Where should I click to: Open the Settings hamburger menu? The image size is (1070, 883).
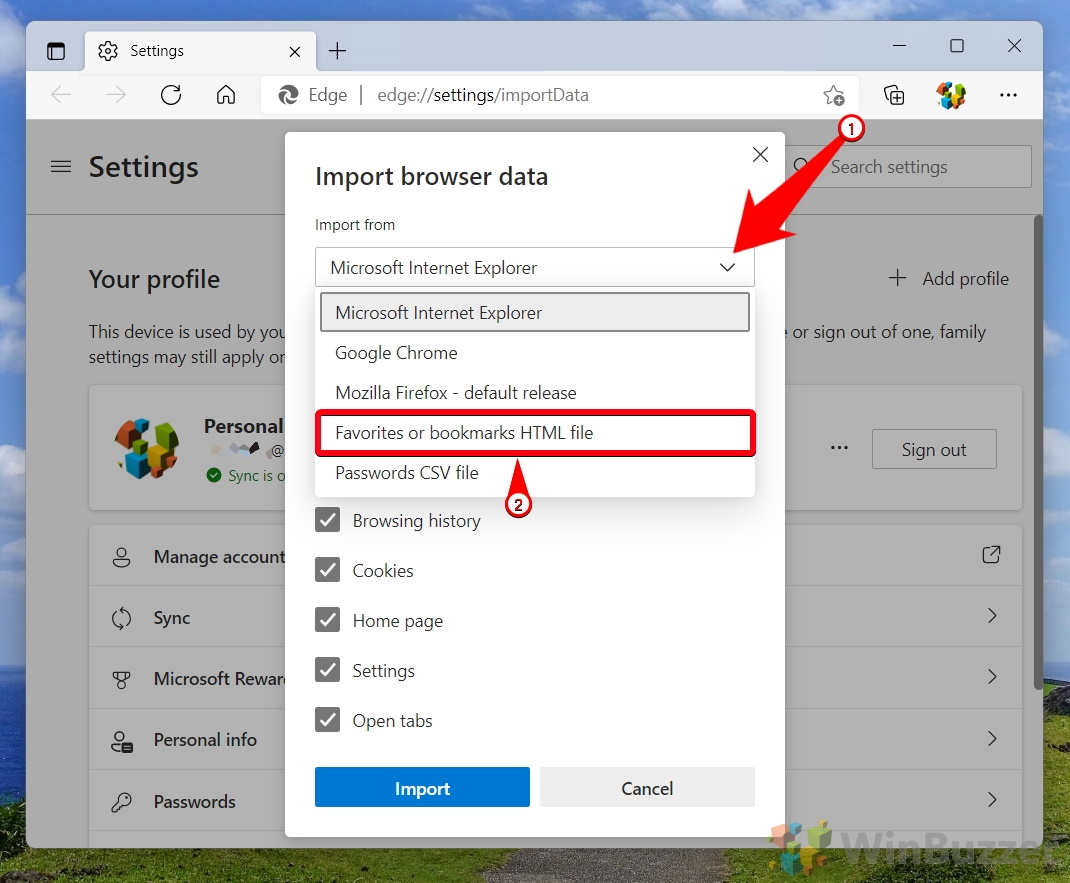tap(61, 167)
